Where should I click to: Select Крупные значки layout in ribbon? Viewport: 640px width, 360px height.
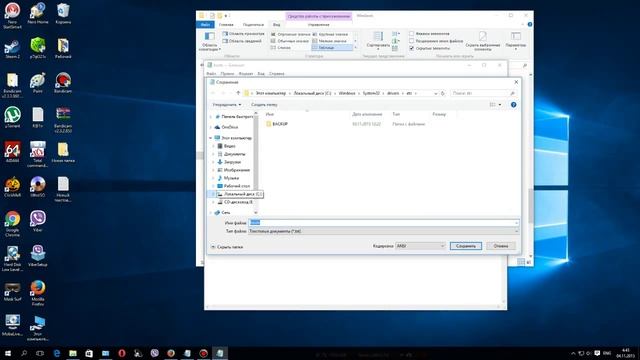pos(331,34)
